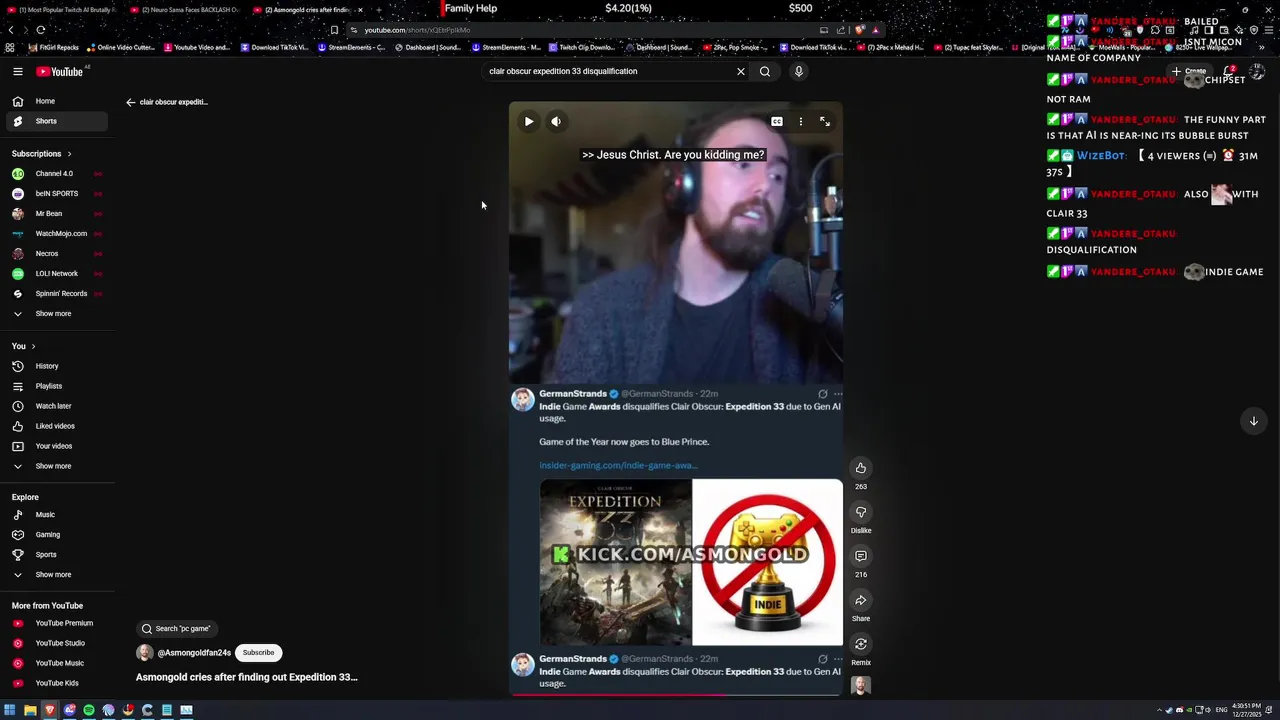Show more Explore categories
This screenshot has width=1280, height=720.
[x=55, y=574]
